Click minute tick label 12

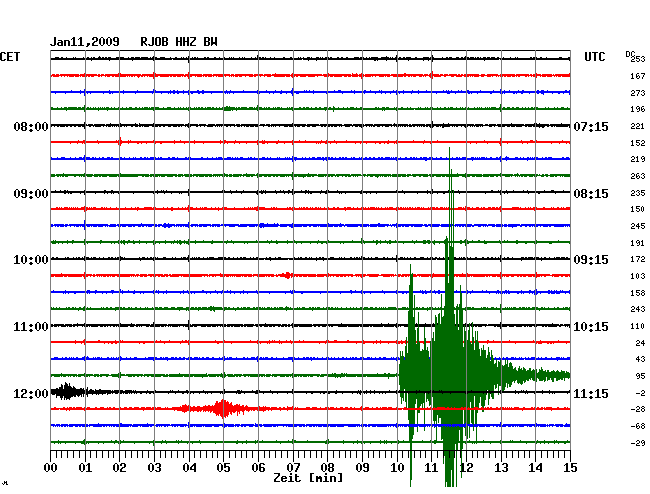coord(466,467)
